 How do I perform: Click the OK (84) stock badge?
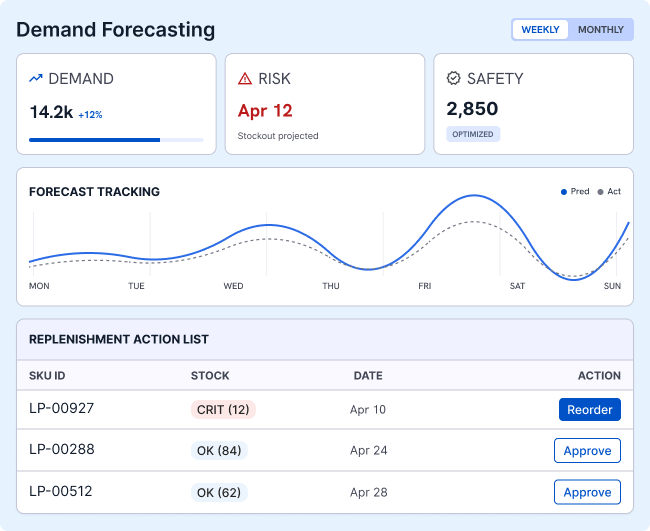219,451
